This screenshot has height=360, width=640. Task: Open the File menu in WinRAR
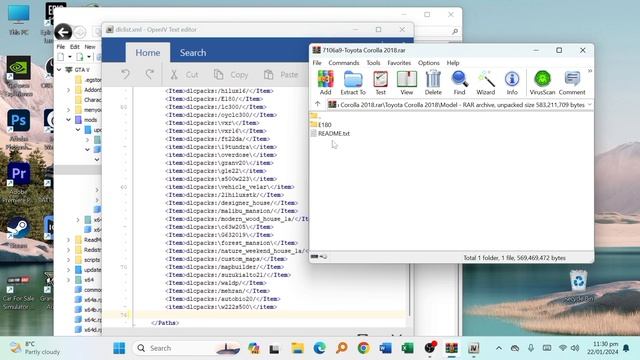[317, 63]
